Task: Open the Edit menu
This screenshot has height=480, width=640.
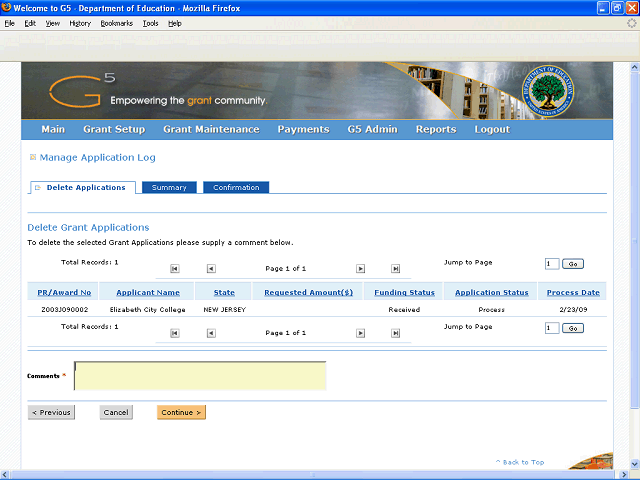Action: coord(30,23)
